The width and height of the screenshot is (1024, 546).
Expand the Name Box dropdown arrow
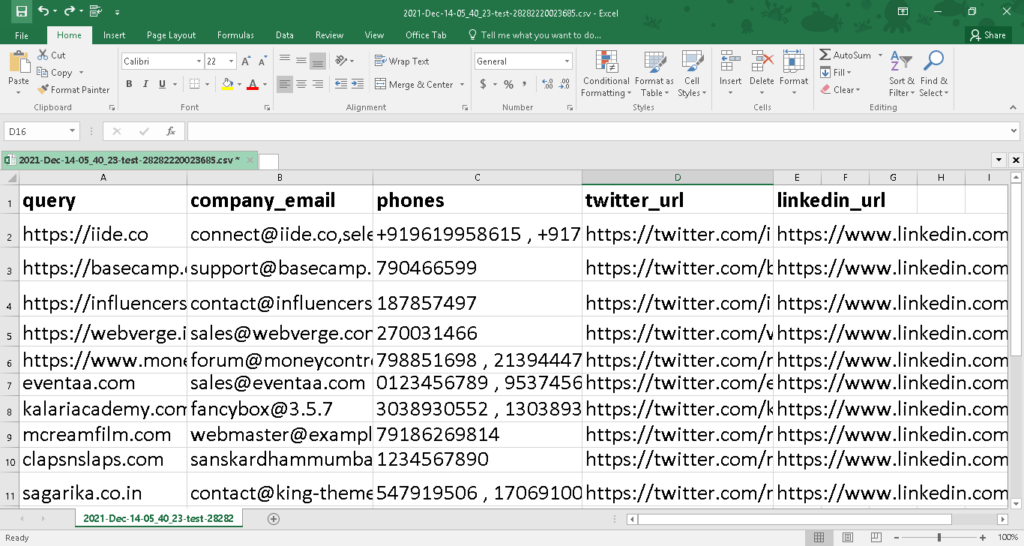pyautogui.click(x=72, y=131)
